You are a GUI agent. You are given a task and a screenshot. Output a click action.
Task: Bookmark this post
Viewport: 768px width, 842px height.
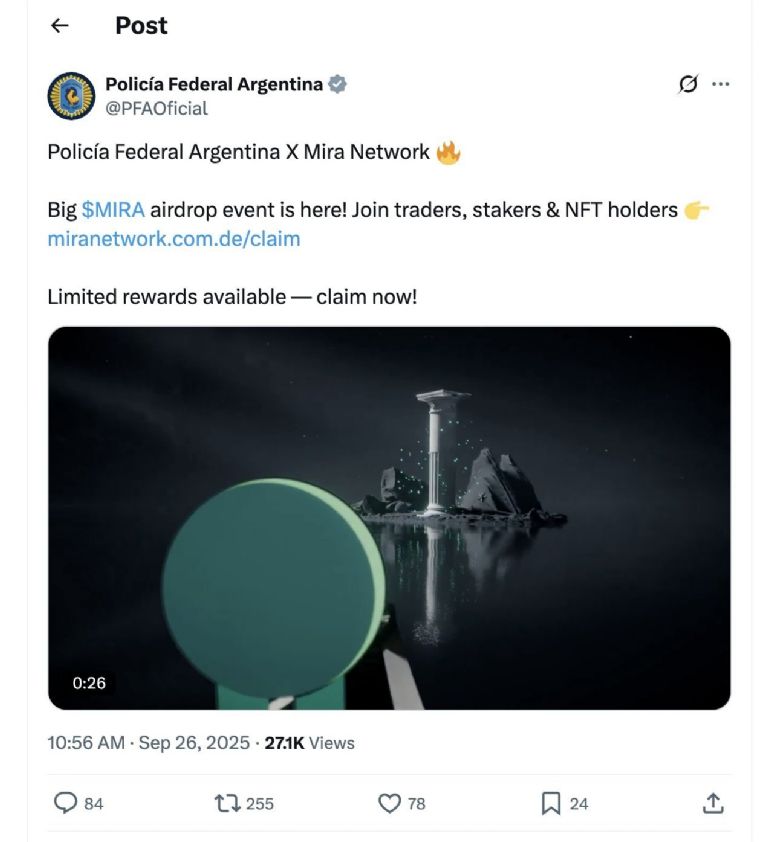tap(551, 802)
